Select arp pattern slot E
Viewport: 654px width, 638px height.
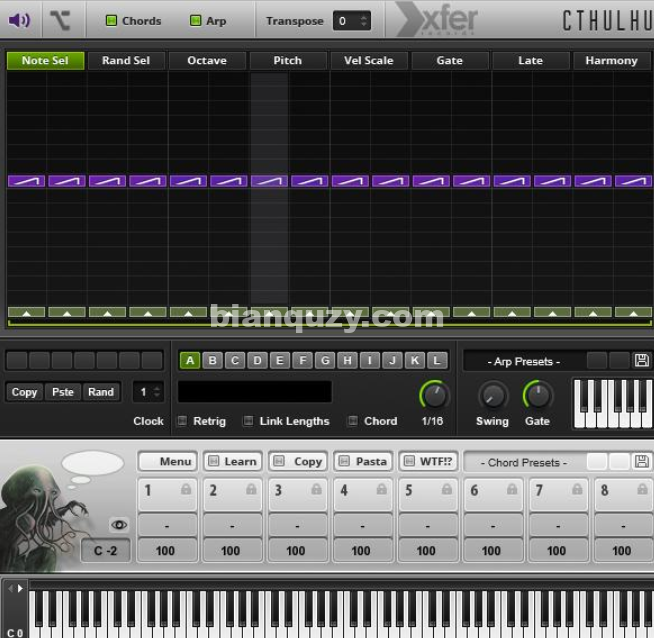280,360
